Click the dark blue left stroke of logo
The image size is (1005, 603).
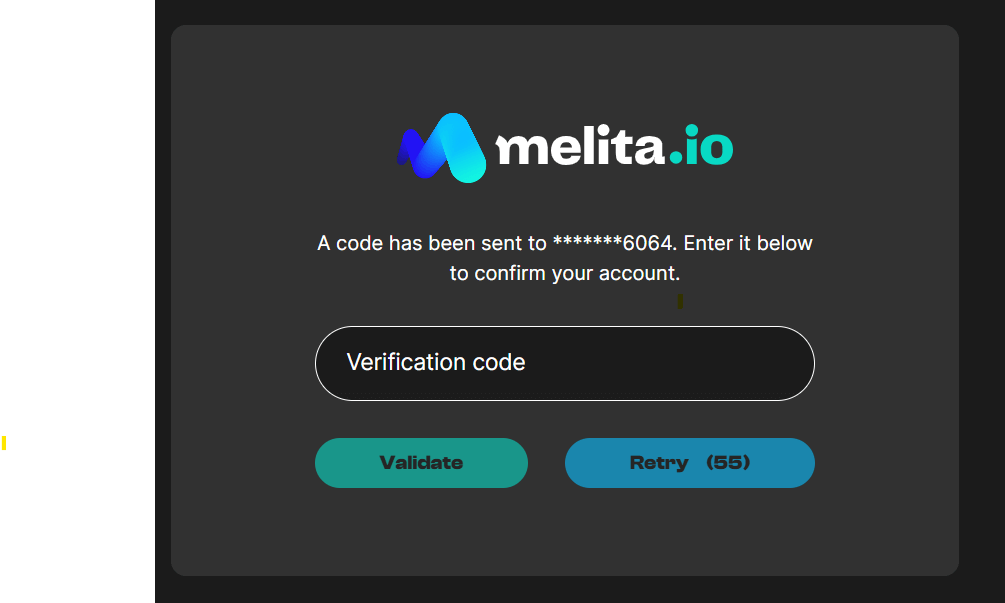[410, 148]
